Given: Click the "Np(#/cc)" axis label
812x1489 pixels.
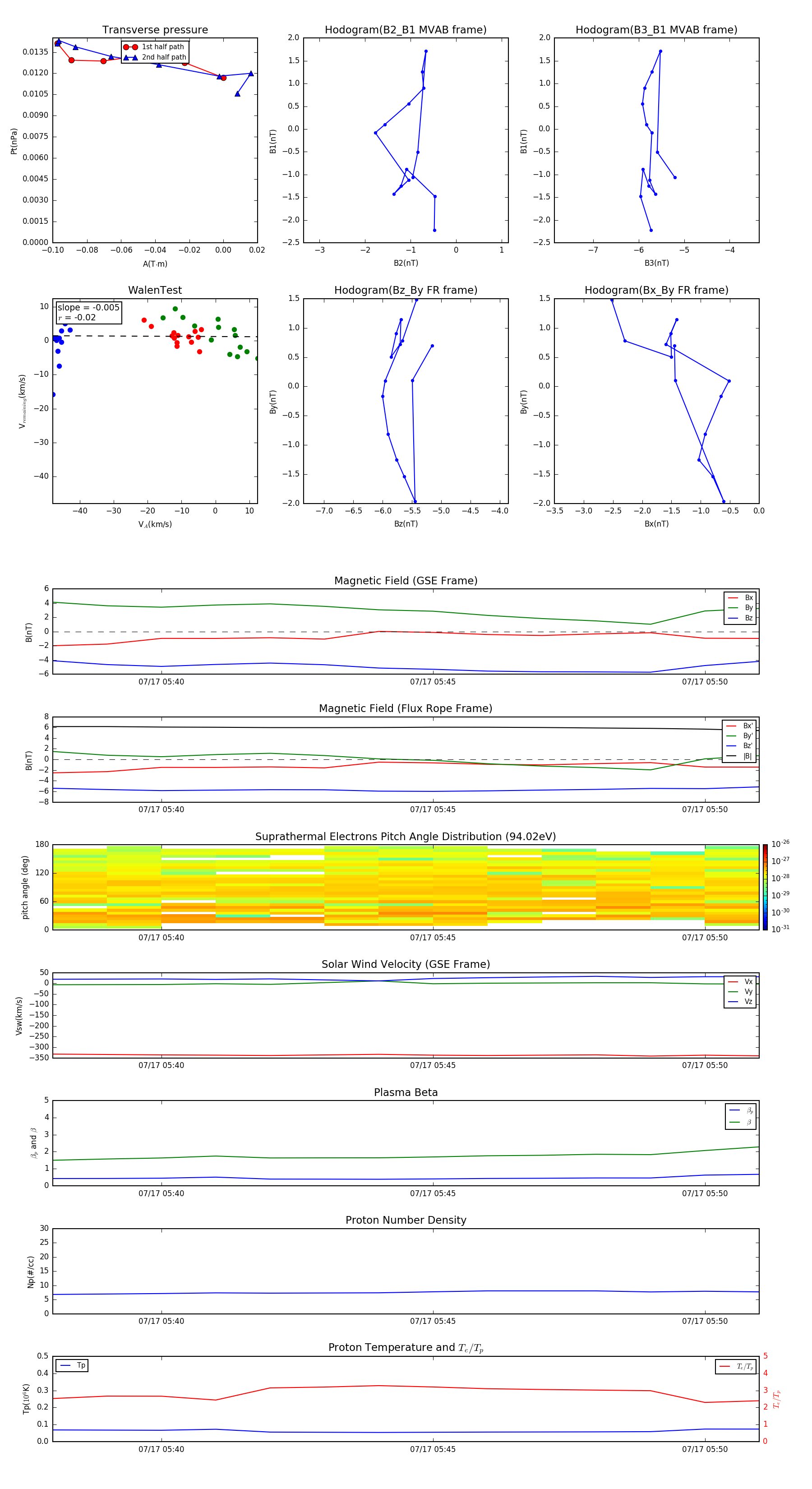Looking at the screenshot, I should 30,1272.
